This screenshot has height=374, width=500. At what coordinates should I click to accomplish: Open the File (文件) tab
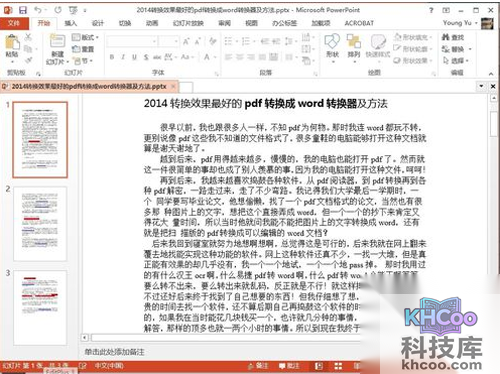pos(14,23)
